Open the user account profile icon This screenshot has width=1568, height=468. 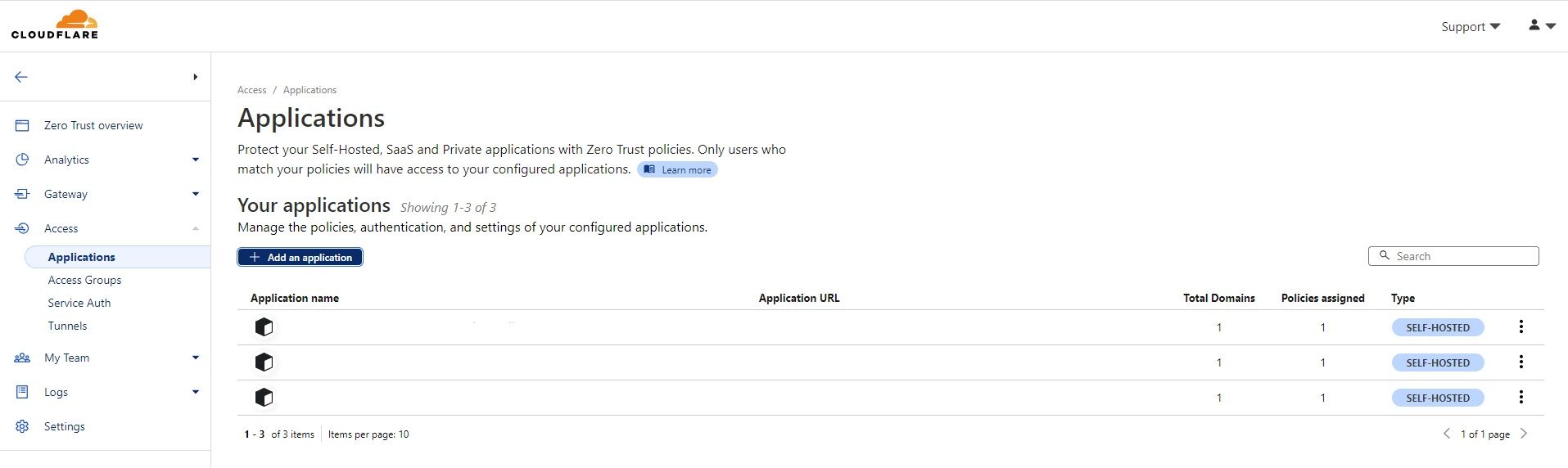coord(1534,25)
